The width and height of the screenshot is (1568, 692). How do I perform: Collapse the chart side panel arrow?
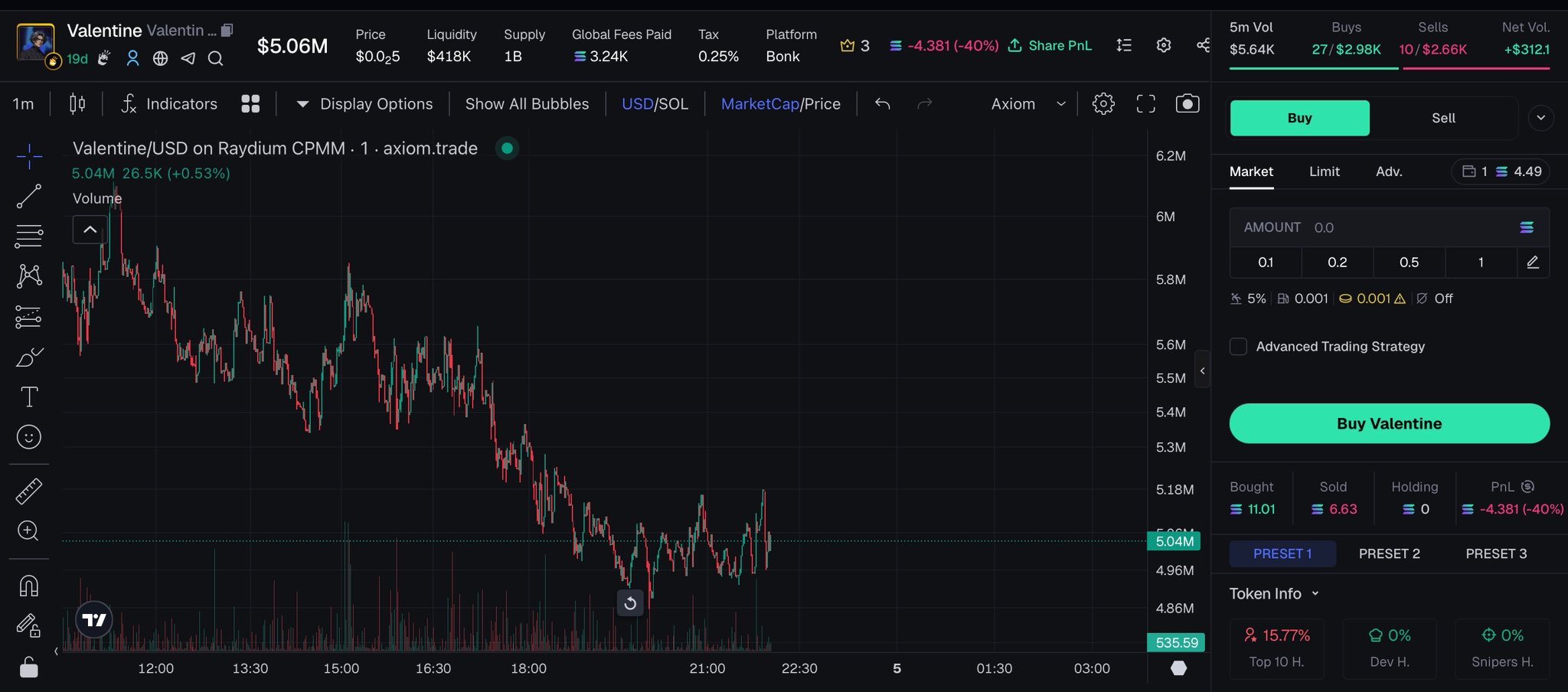1202,370
